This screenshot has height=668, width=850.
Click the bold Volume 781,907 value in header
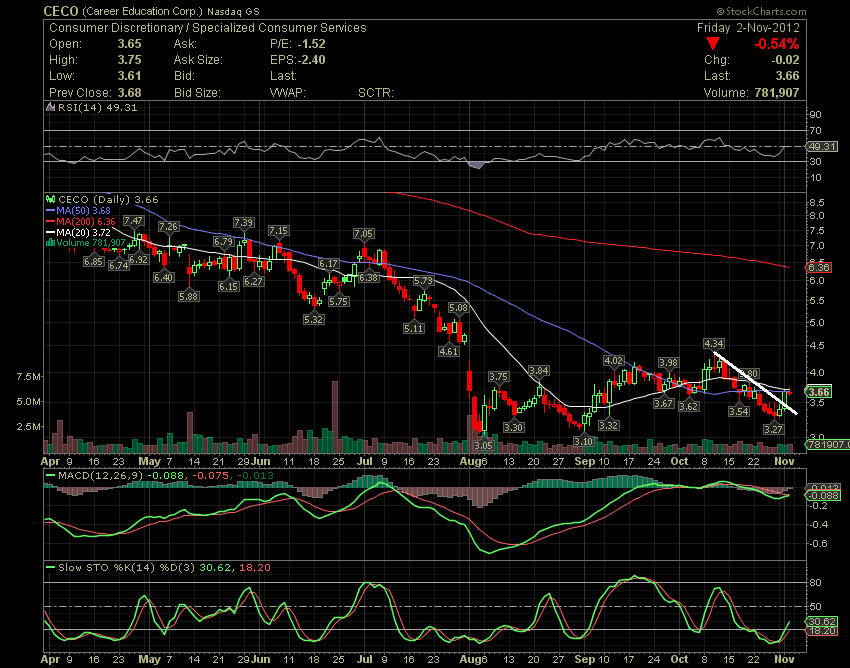pos(777,93)
